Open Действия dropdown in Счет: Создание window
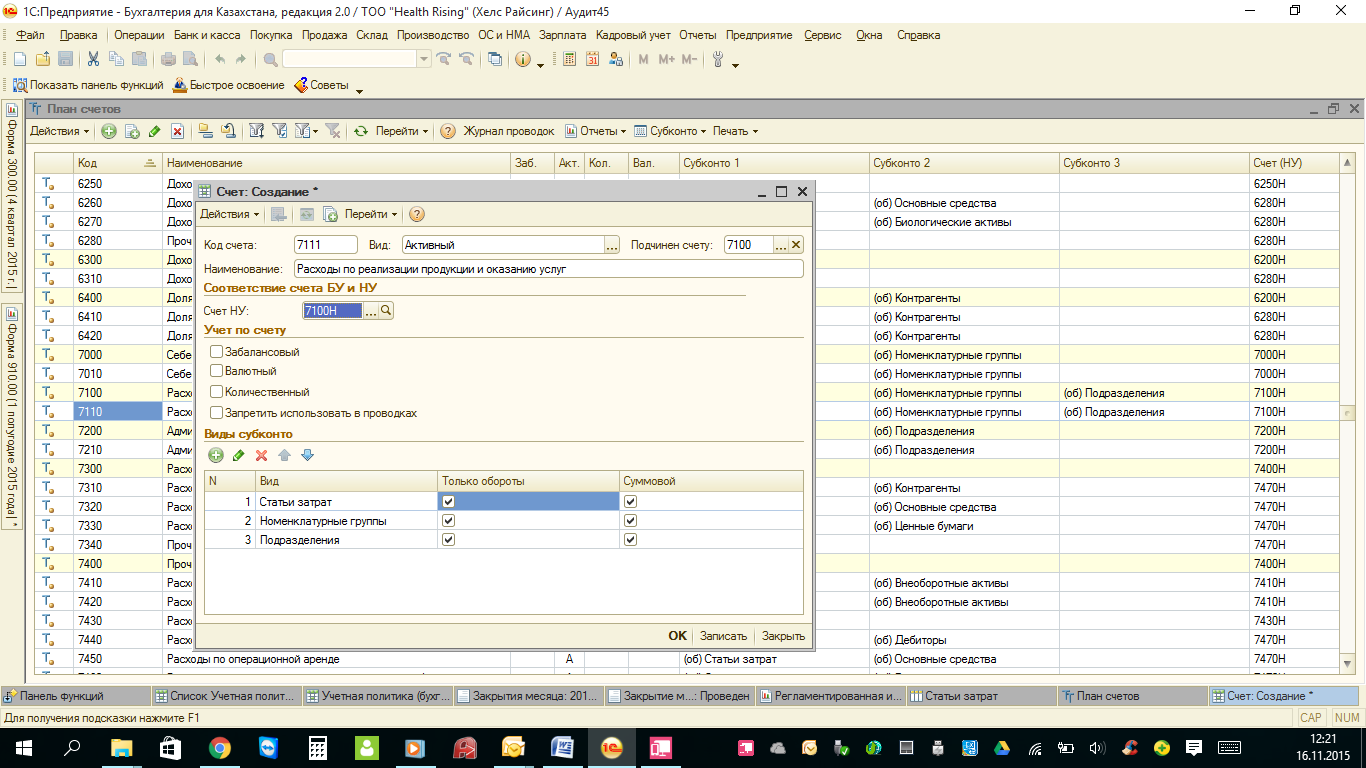The image size is (1366, 768). pos(229,214)
